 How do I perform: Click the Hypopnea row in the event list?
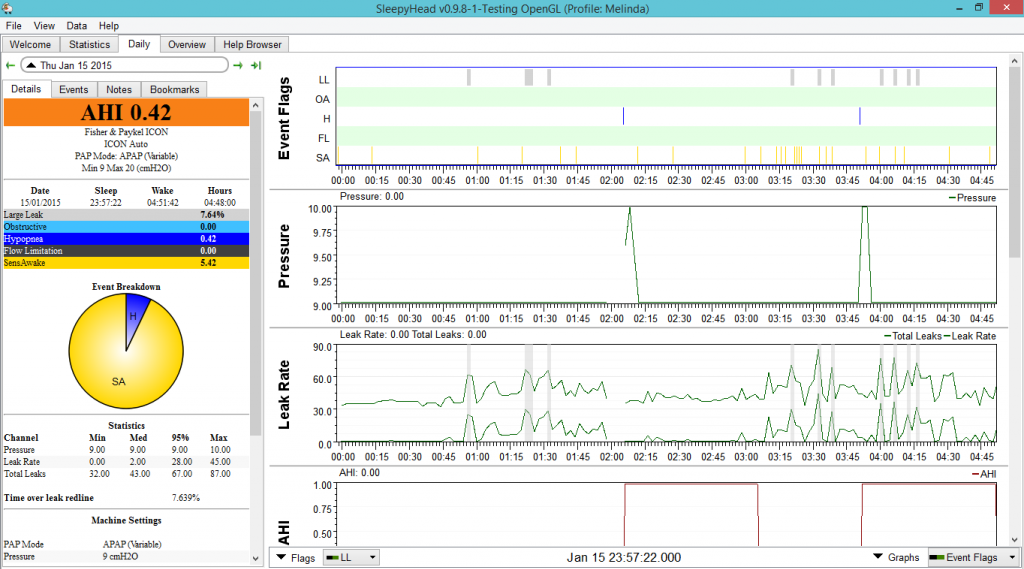(127, 239)
